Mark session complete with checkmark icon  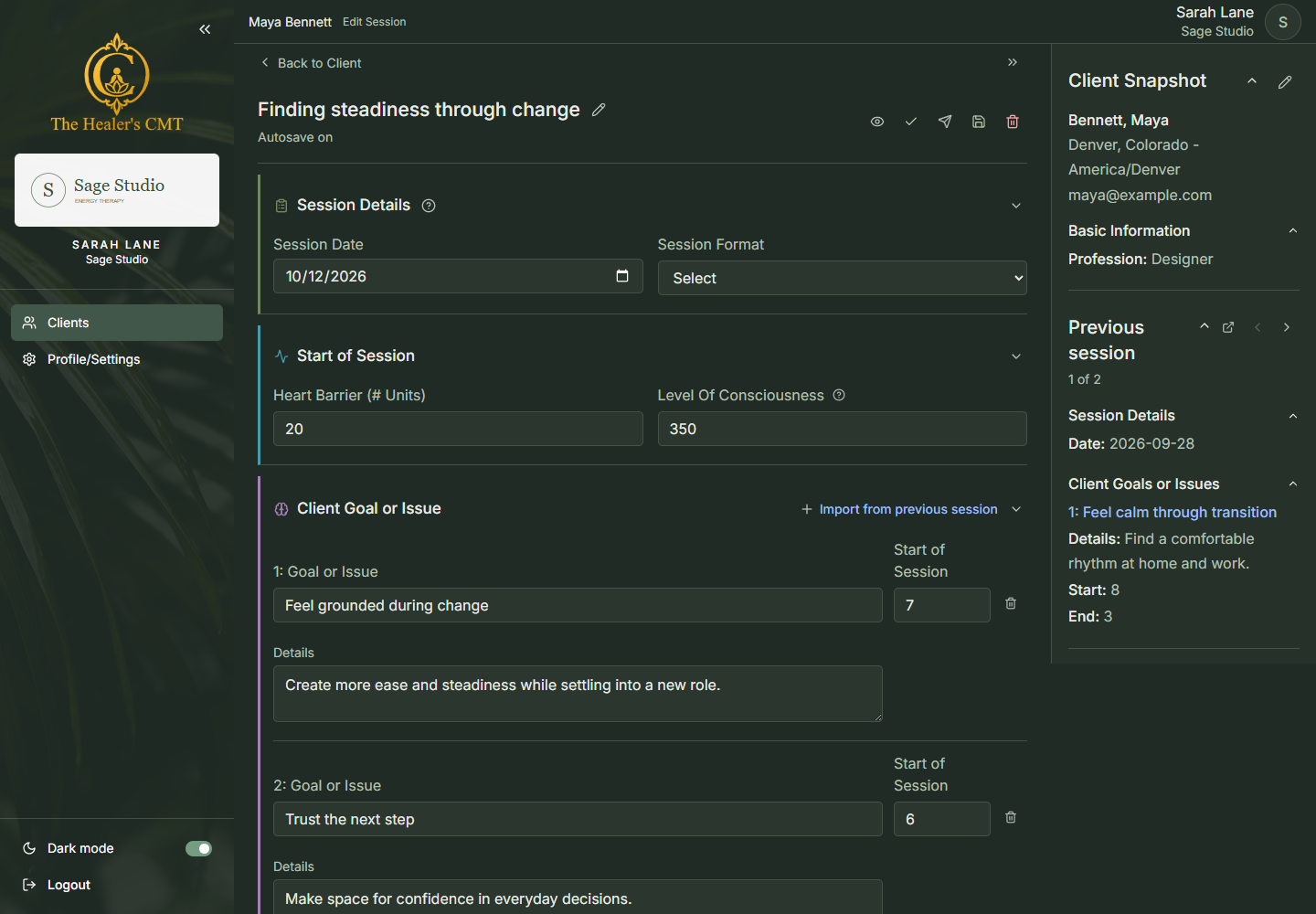pos(911,122)
